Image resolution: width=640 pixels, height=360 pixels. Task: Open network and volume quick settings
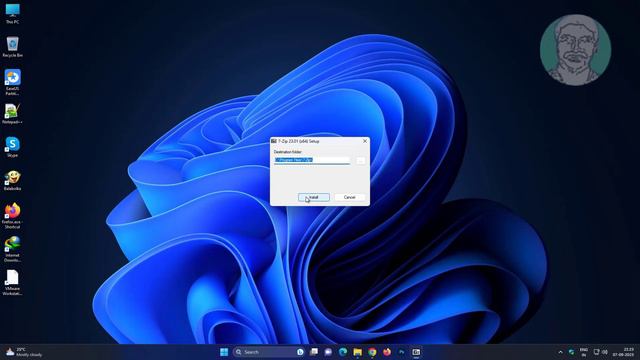600,352
